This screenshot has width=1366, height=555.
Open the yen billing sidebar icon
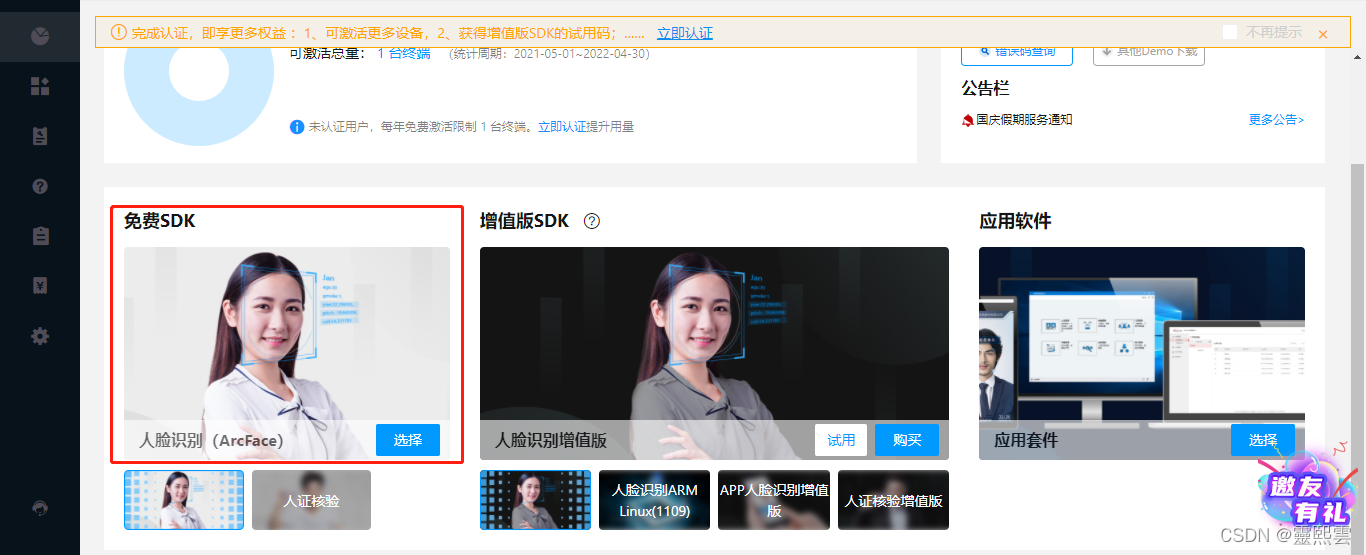(x=40, y=286)
